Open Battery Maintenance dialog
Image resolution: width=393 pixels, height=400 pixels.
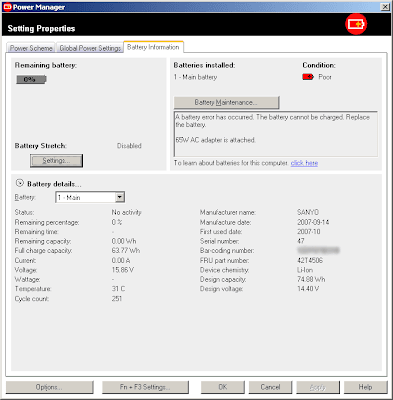click(226, 102)
